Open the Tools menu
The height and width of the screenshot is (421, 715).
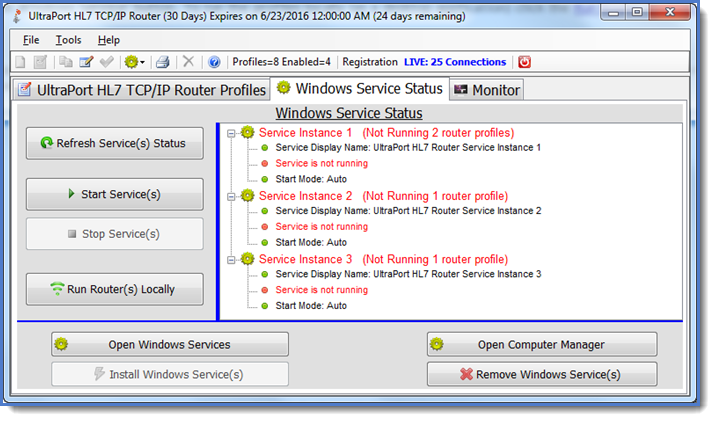(68, 40)
